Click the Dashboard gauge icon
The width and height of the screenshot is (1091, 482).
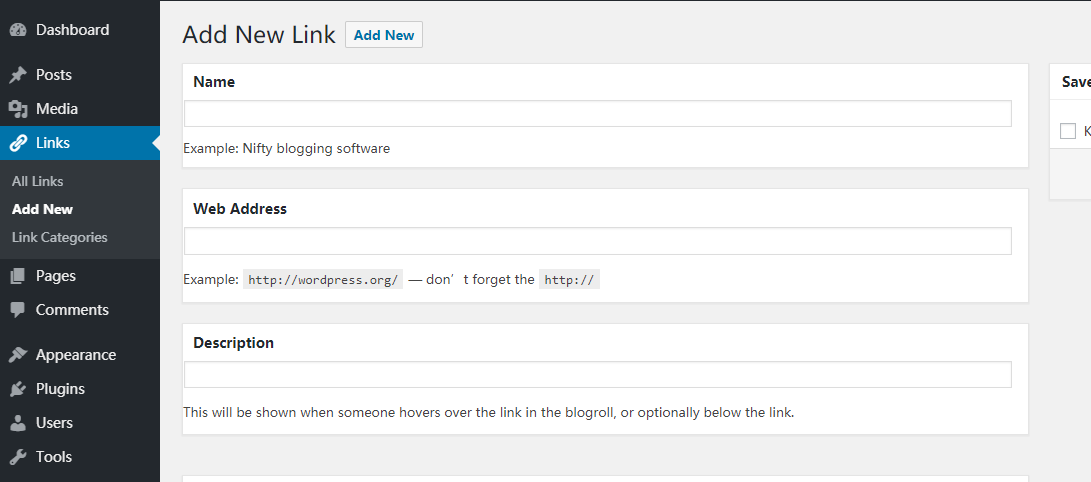coord(18,30)
